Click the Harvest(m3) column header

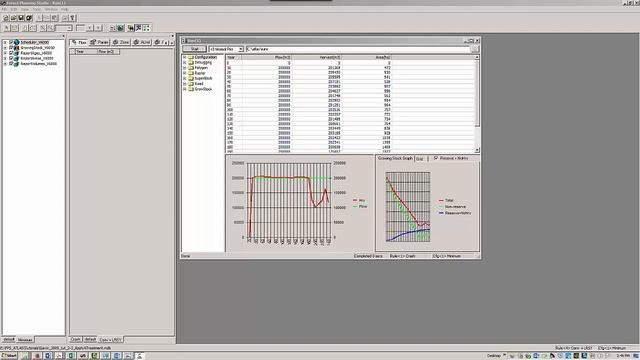[x=317, y=57]
